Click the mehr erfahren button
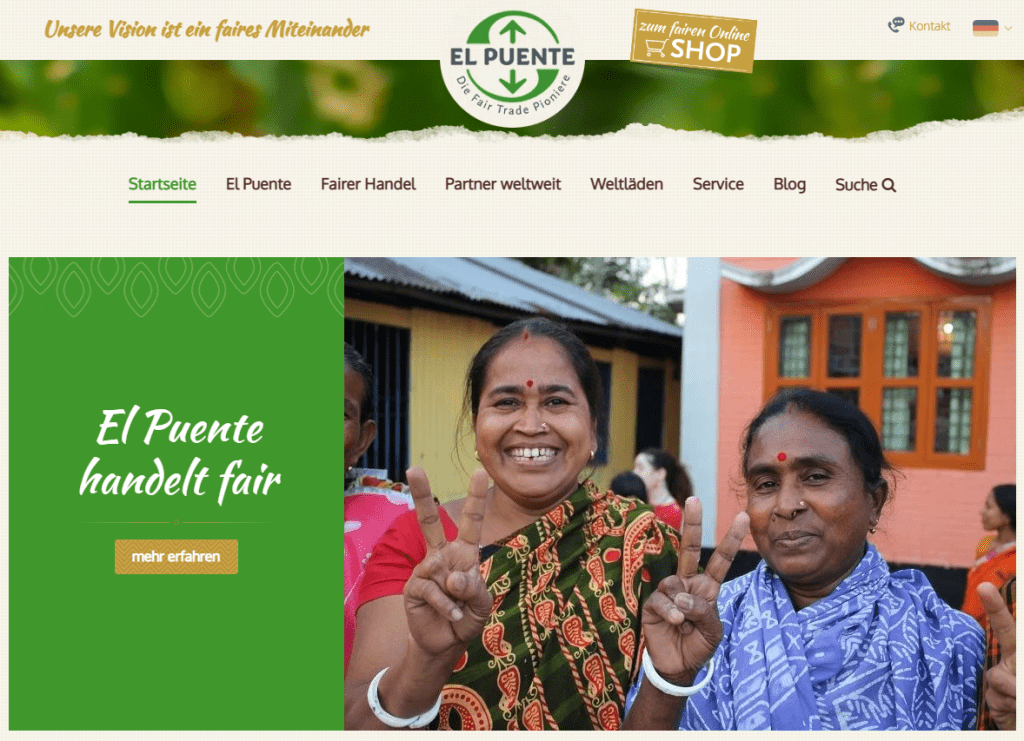1024x741 pixels. [176, 556]
